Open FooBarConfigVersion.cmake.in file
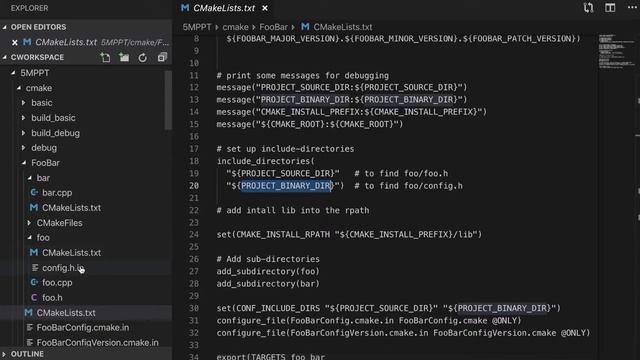This screenshot has width=640, height=360. [98, 343]
